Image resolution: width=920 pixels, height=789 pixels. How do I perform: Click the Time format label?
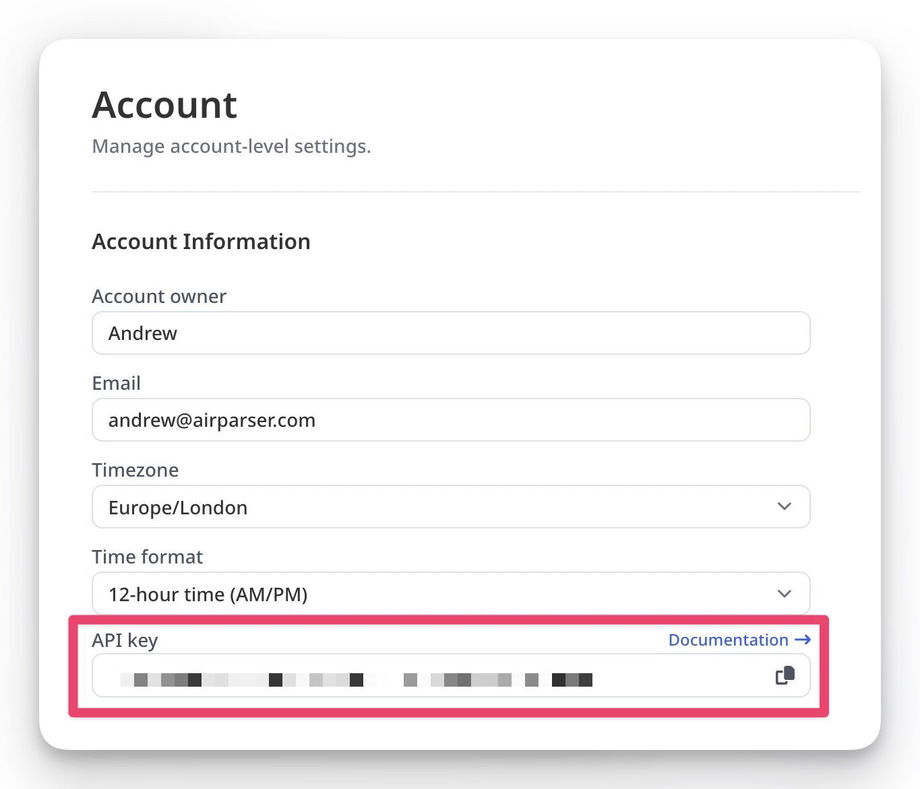pos(147,557)
